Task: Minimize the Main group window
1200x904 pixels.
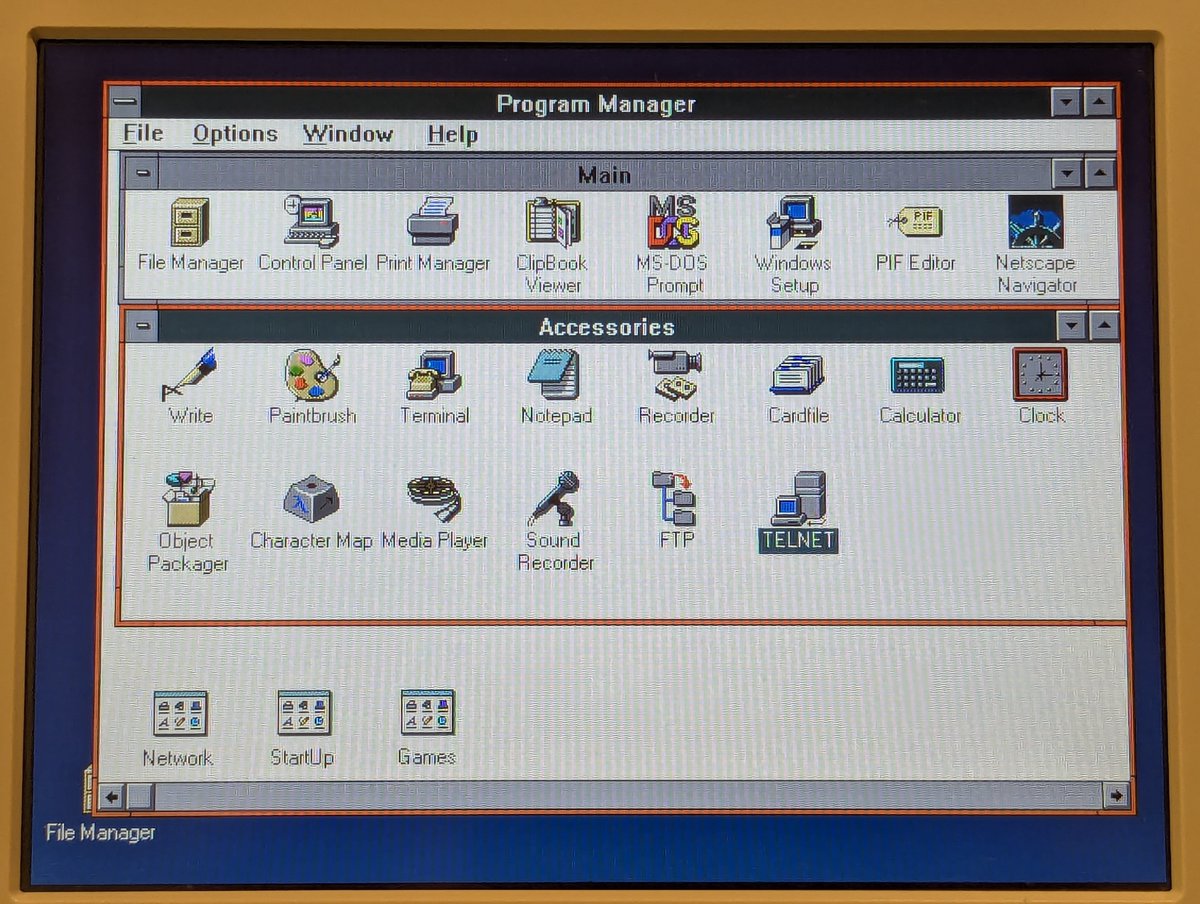Action: 1067,174
